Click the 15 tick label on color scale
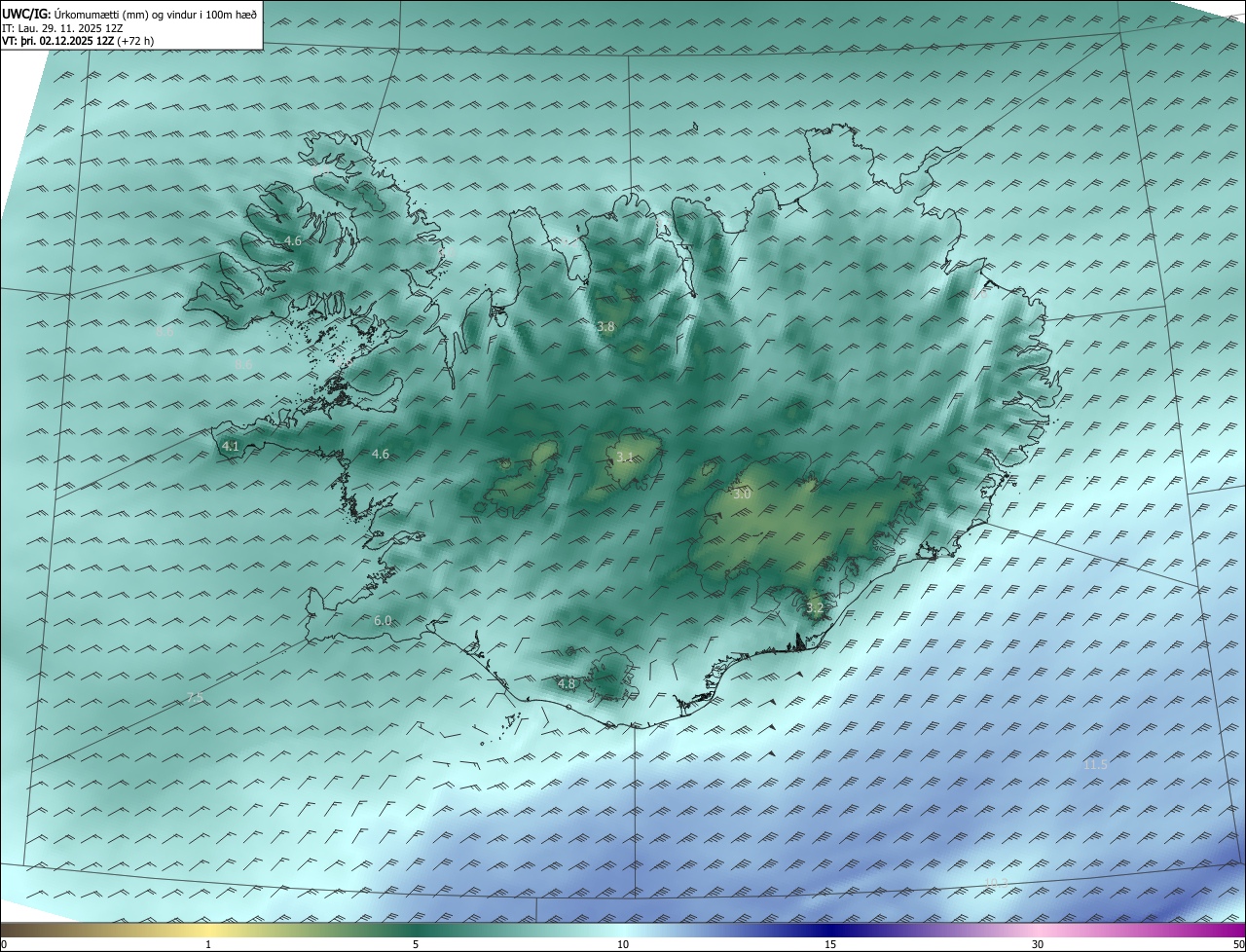The image size is (1246, 952). coord(830,944)
